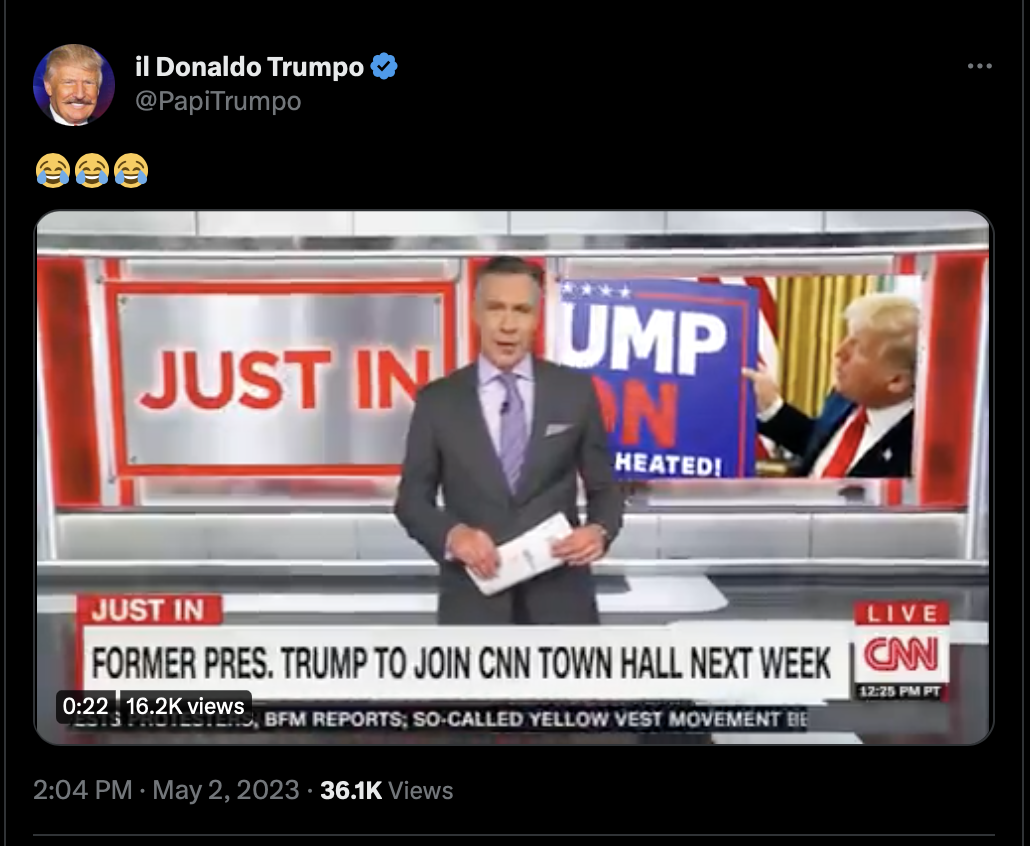Open the profile avatar picture
The height and width of the screenshot is (846, 1030).
click(x=74, y=85)
